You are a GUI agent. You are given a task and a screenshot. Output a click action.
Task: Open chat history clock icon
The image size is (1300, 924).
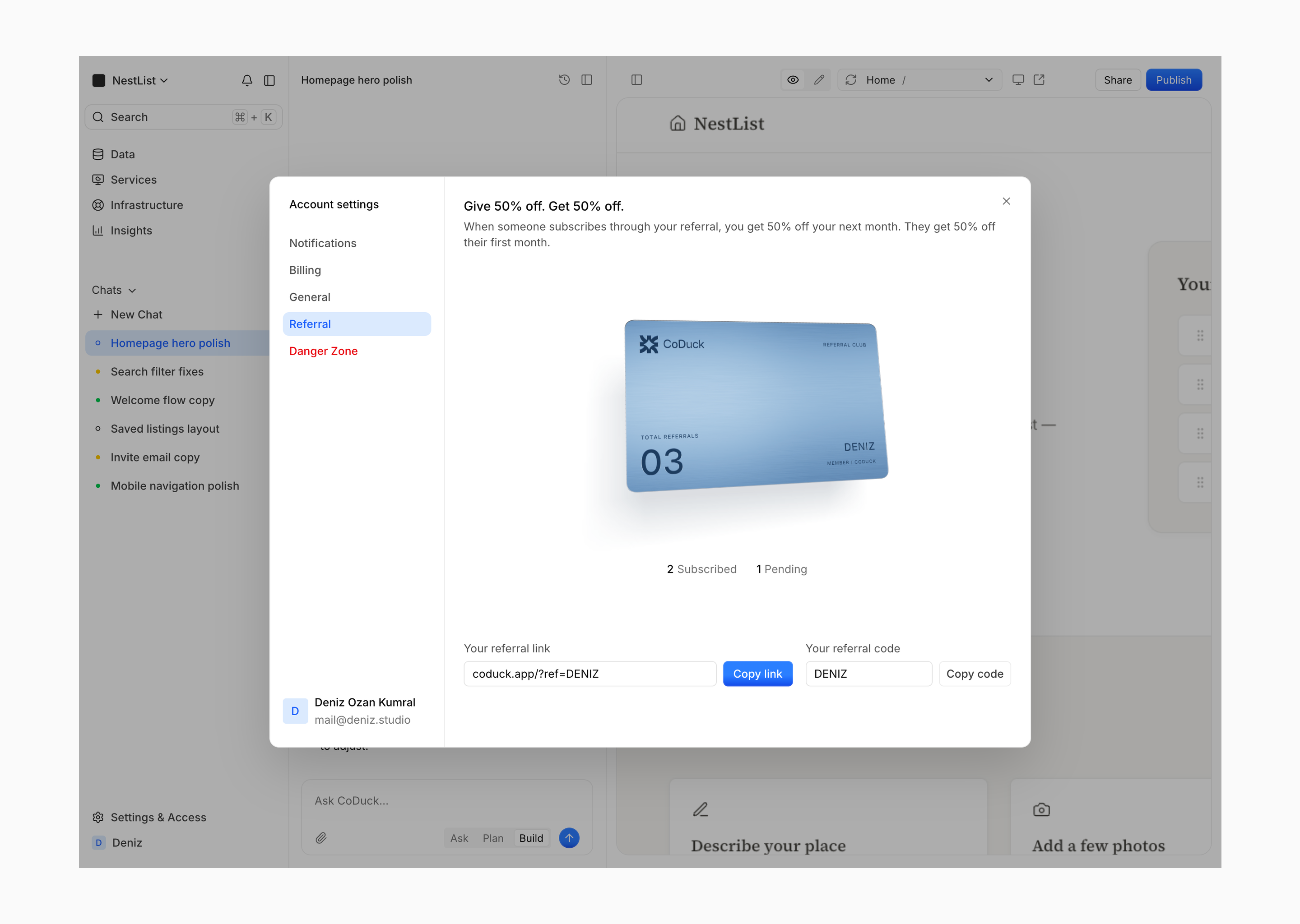coord(564,80)
